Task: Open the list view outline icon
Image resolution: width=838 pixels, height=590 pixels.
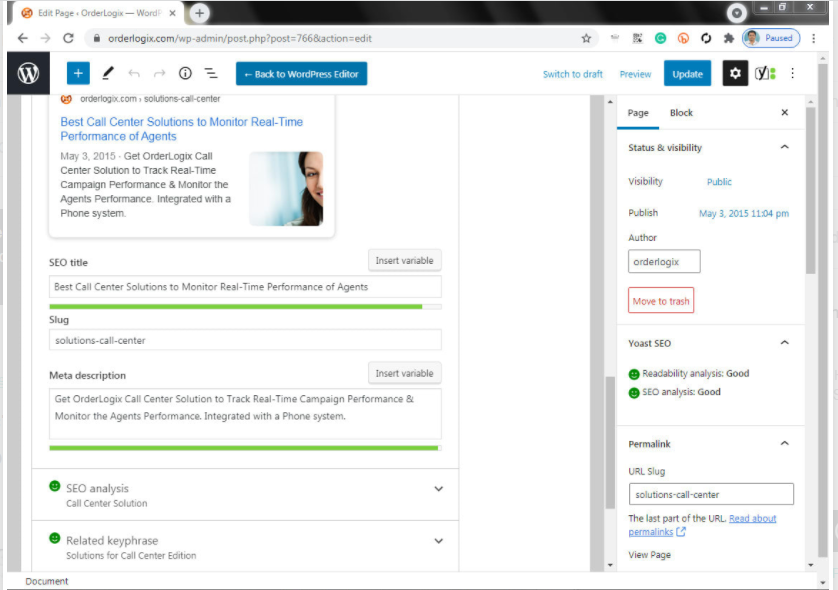Action: tap(211, 74)
